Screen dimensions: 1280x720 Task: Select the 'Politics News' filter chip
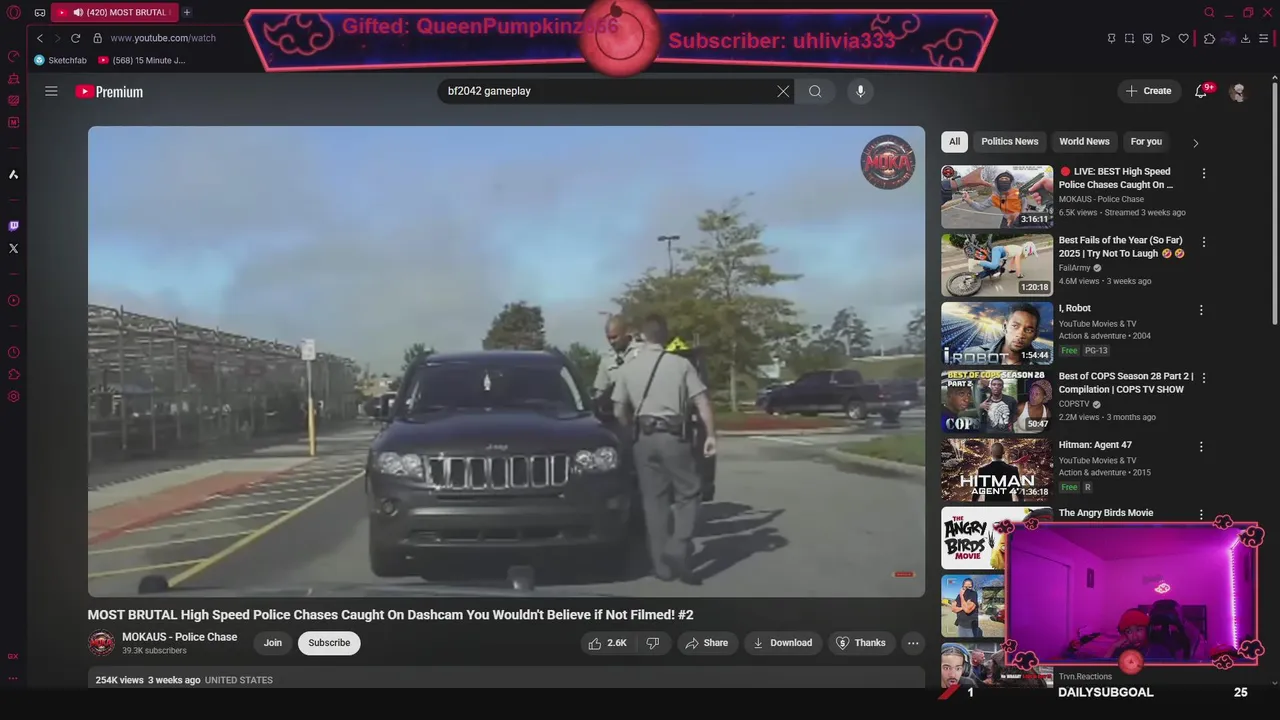point(1010,142)
